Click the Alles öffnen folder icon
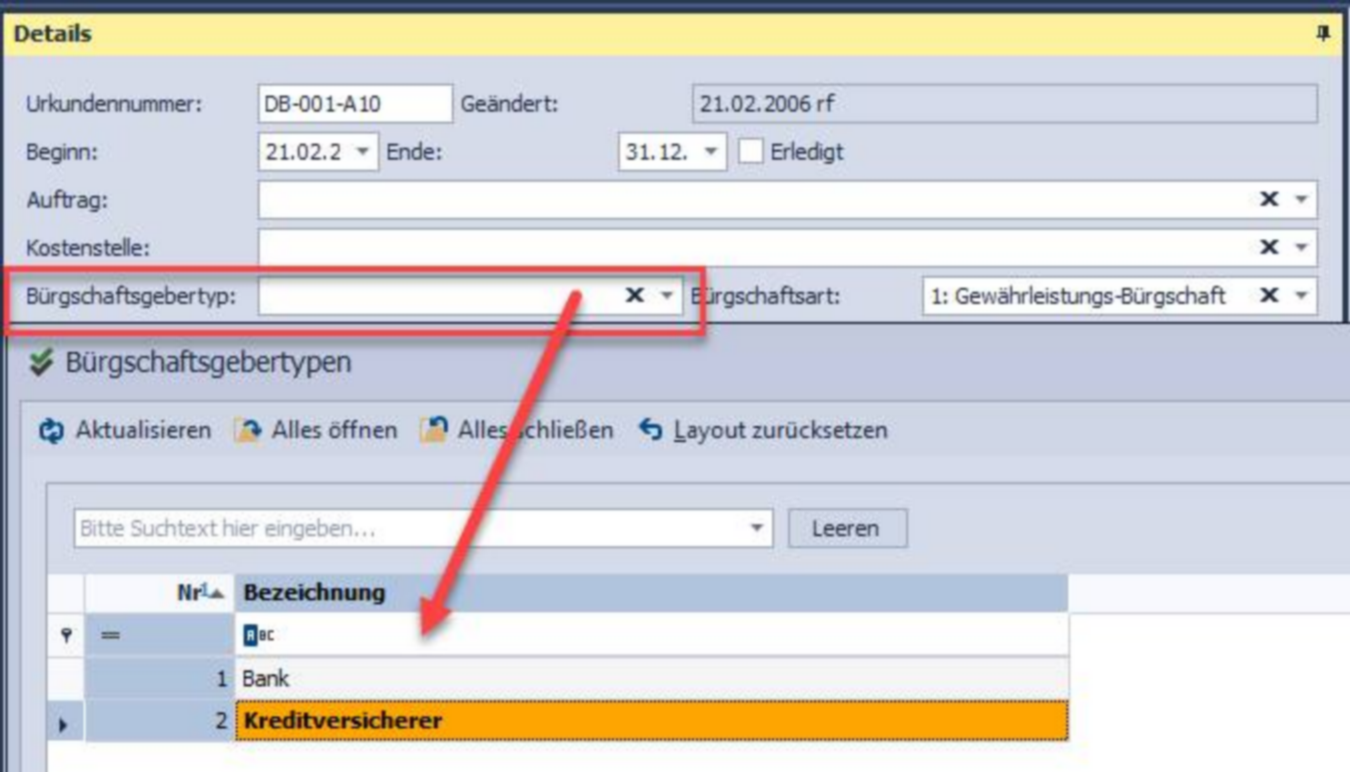The image size is (1350, 772). pos(247,431)
